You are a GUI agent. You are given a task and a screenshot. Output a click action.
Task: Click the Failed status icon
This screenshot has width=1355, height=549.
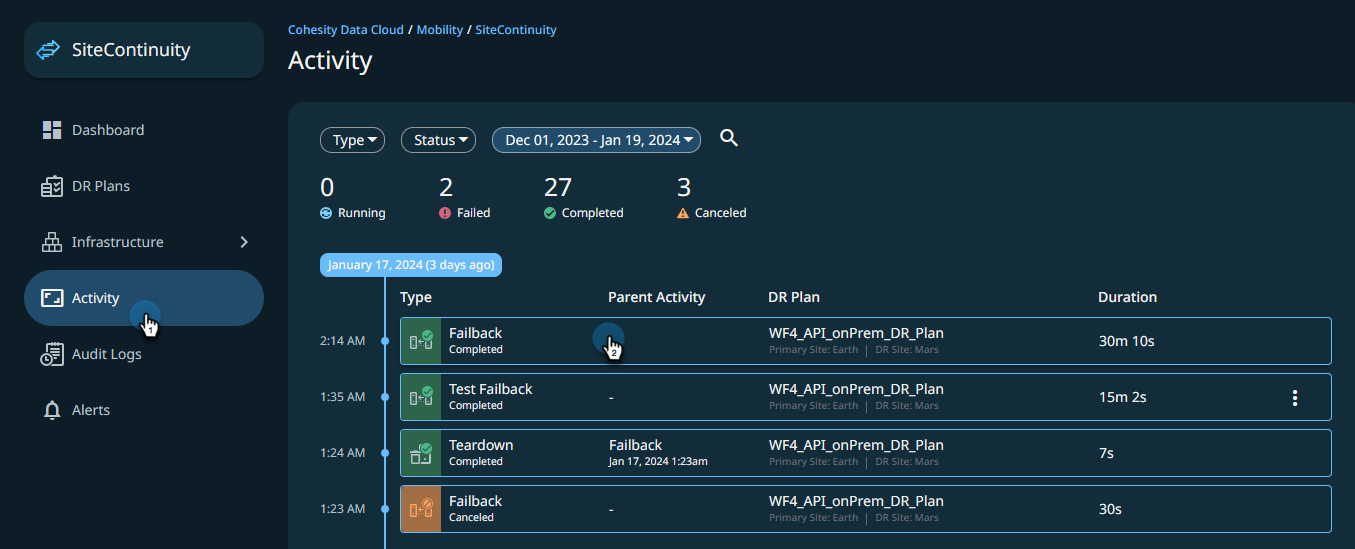(445, 213)
